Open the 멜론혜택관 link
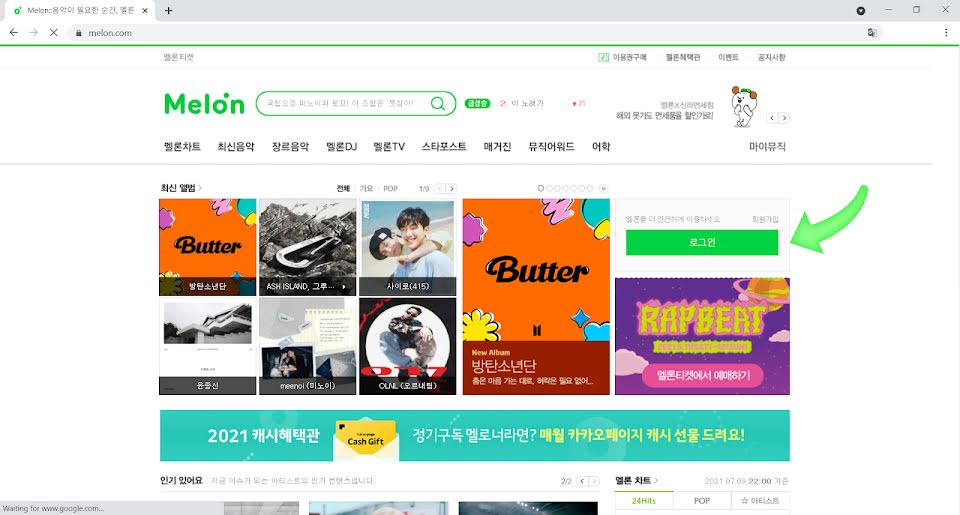The image size is (960, 515). [683, 57]
